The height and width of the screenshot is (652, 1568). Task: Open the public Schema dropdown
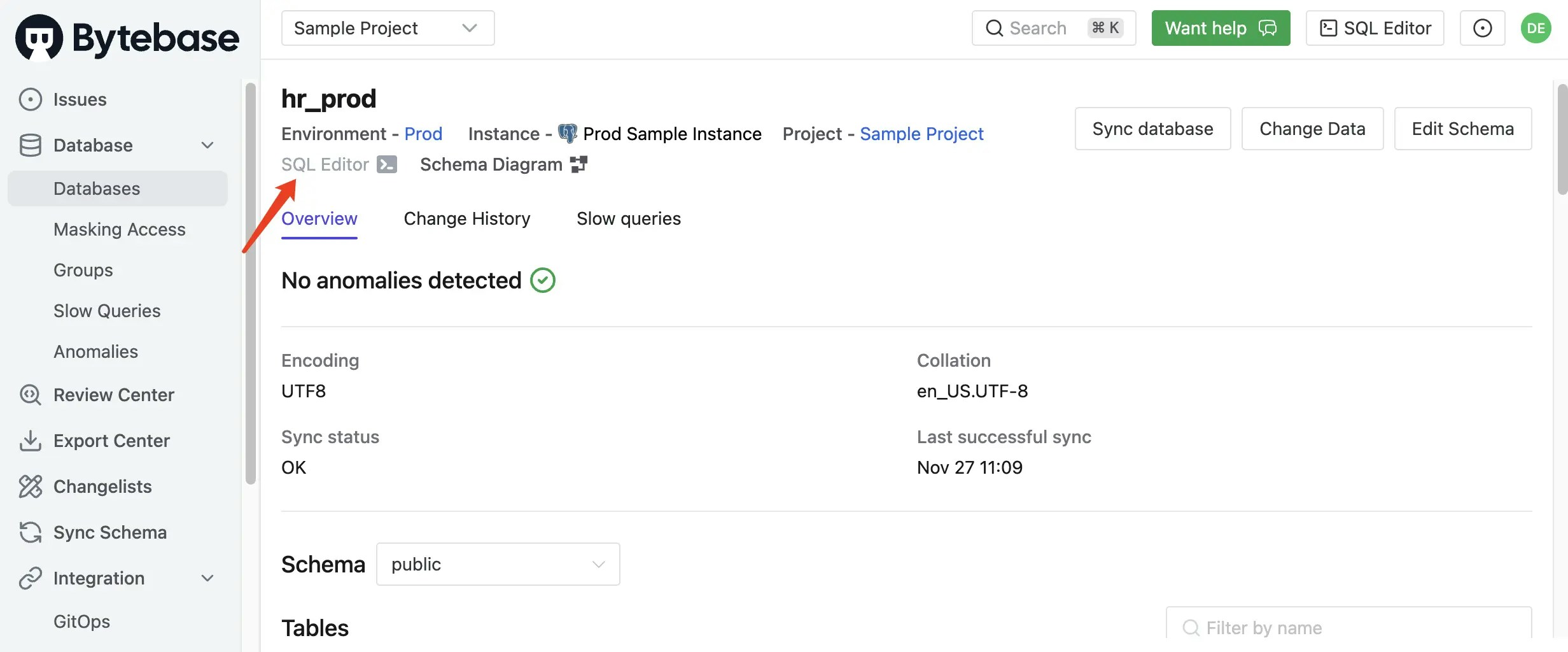pos(498,564)
